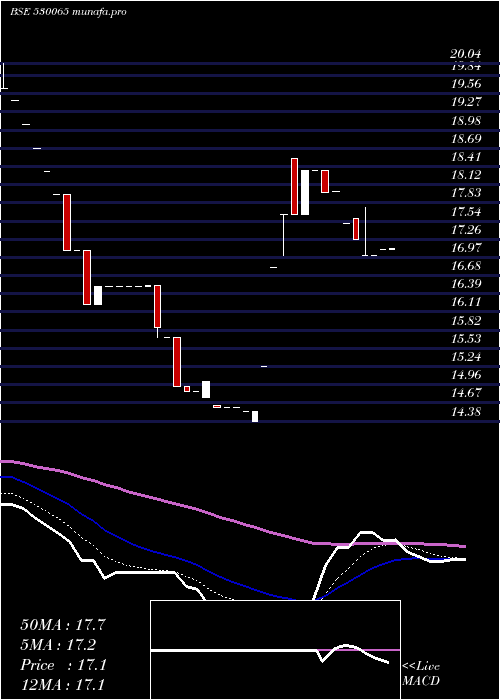Select the 19.56 price level label

point(466,84)
